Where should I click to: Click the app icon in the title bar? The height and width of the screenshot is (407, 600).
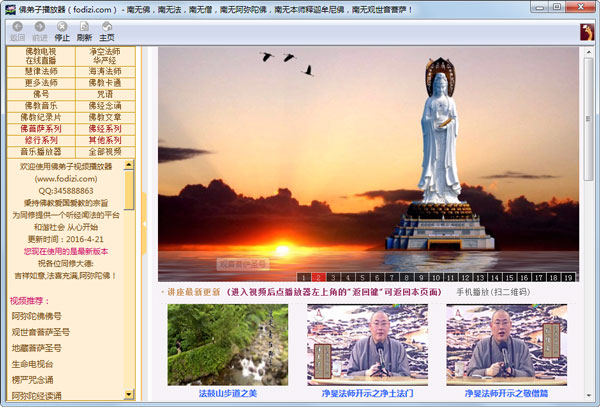pyautogui.click(x=10, y=9)
